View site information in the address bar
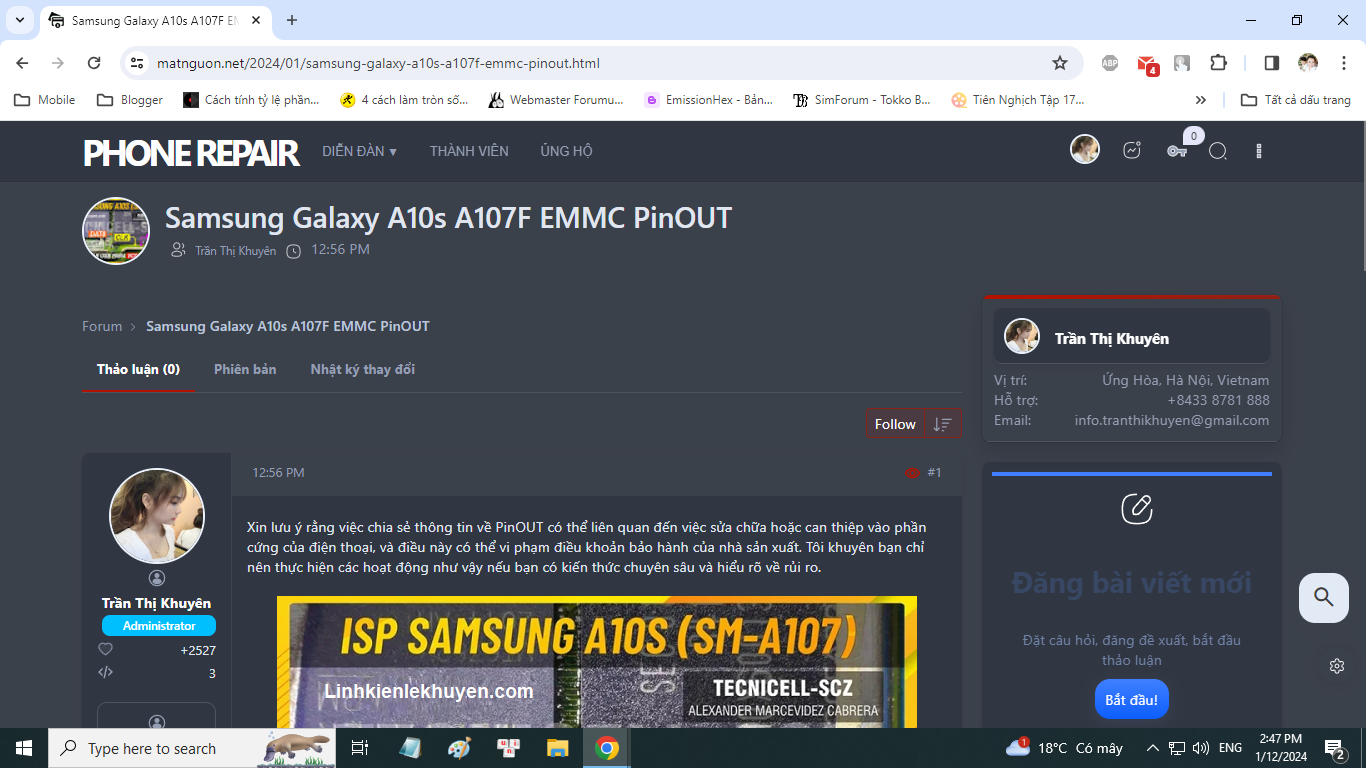Screen dimensions: 1366x768 click(x=137, y=63)
